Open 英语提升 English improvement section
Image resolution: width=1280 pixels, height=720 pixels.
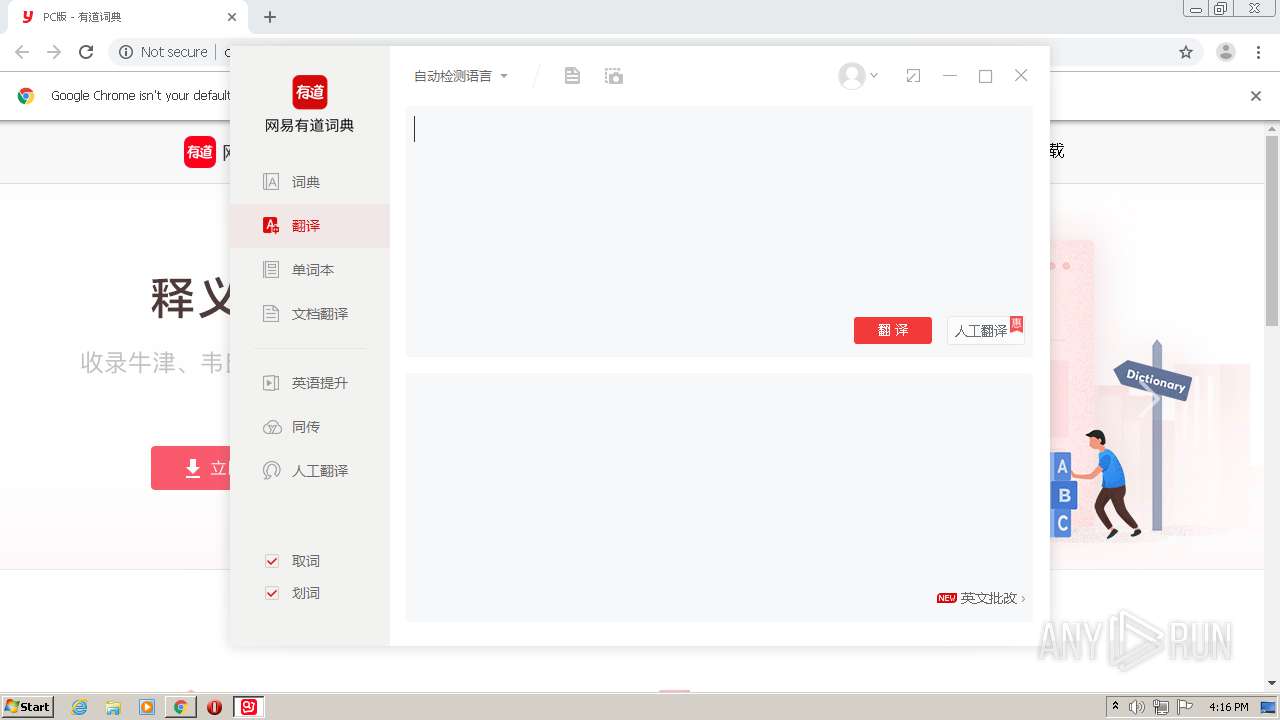310,383
